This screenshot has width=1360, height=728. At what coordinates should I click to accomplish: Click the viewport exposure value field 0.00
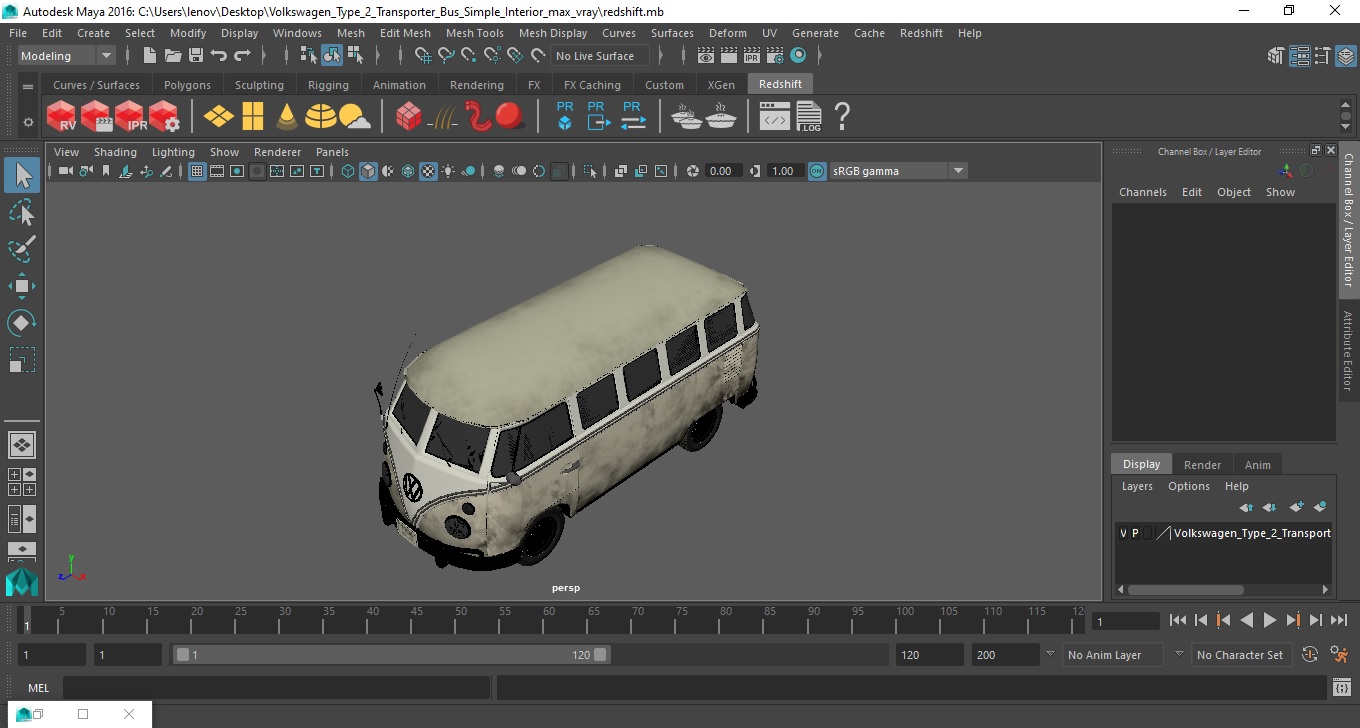tap(721, 171)
